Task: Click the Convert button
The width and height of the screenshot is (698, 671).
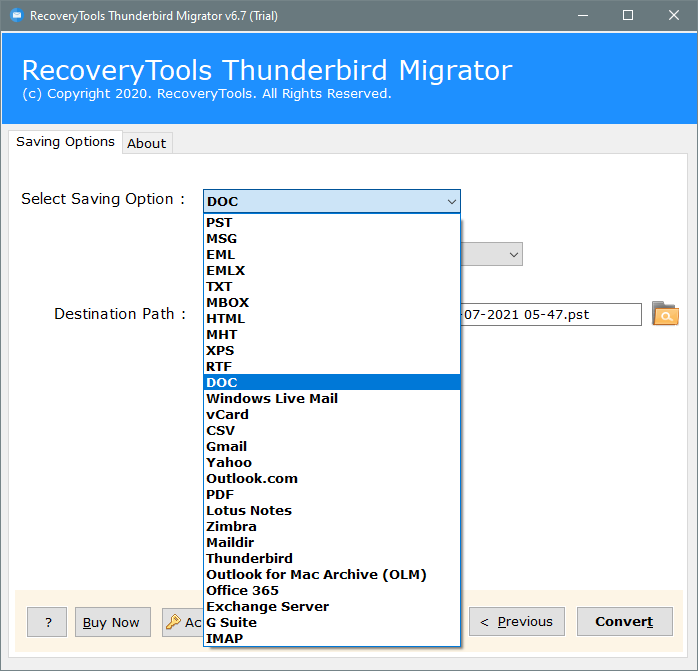Action: 625,622
